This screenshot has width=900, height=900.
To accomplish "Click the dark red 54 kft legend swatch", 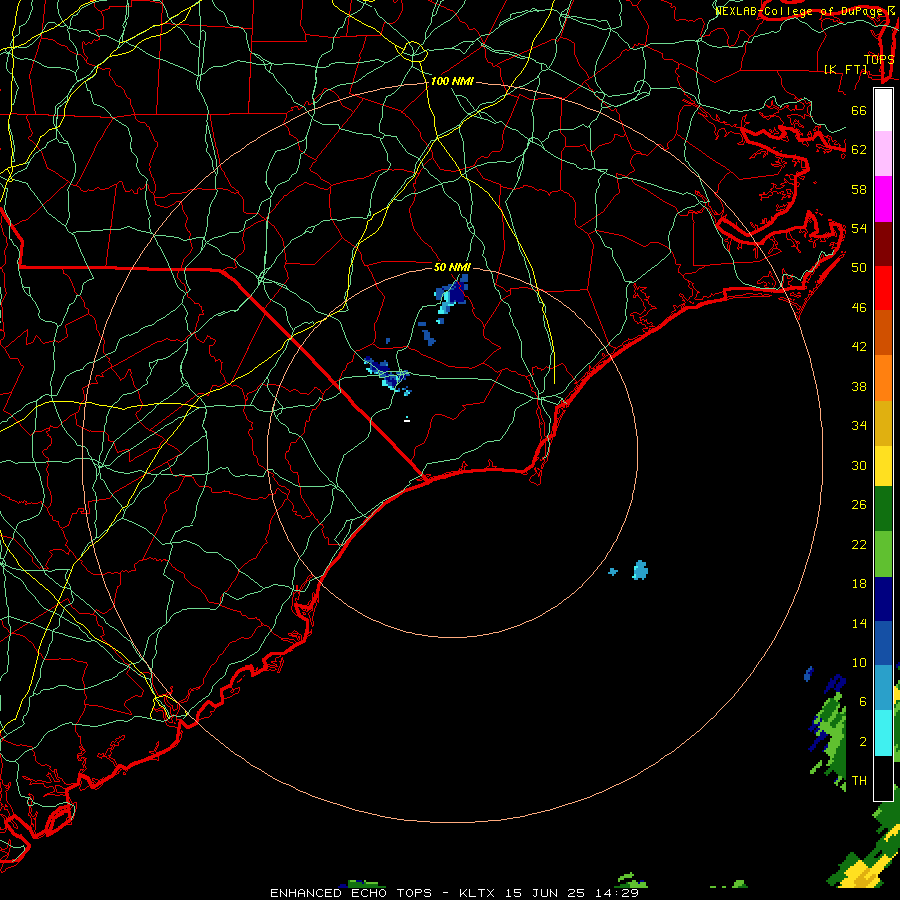I will pyautogui.click(x=883, y=244).
